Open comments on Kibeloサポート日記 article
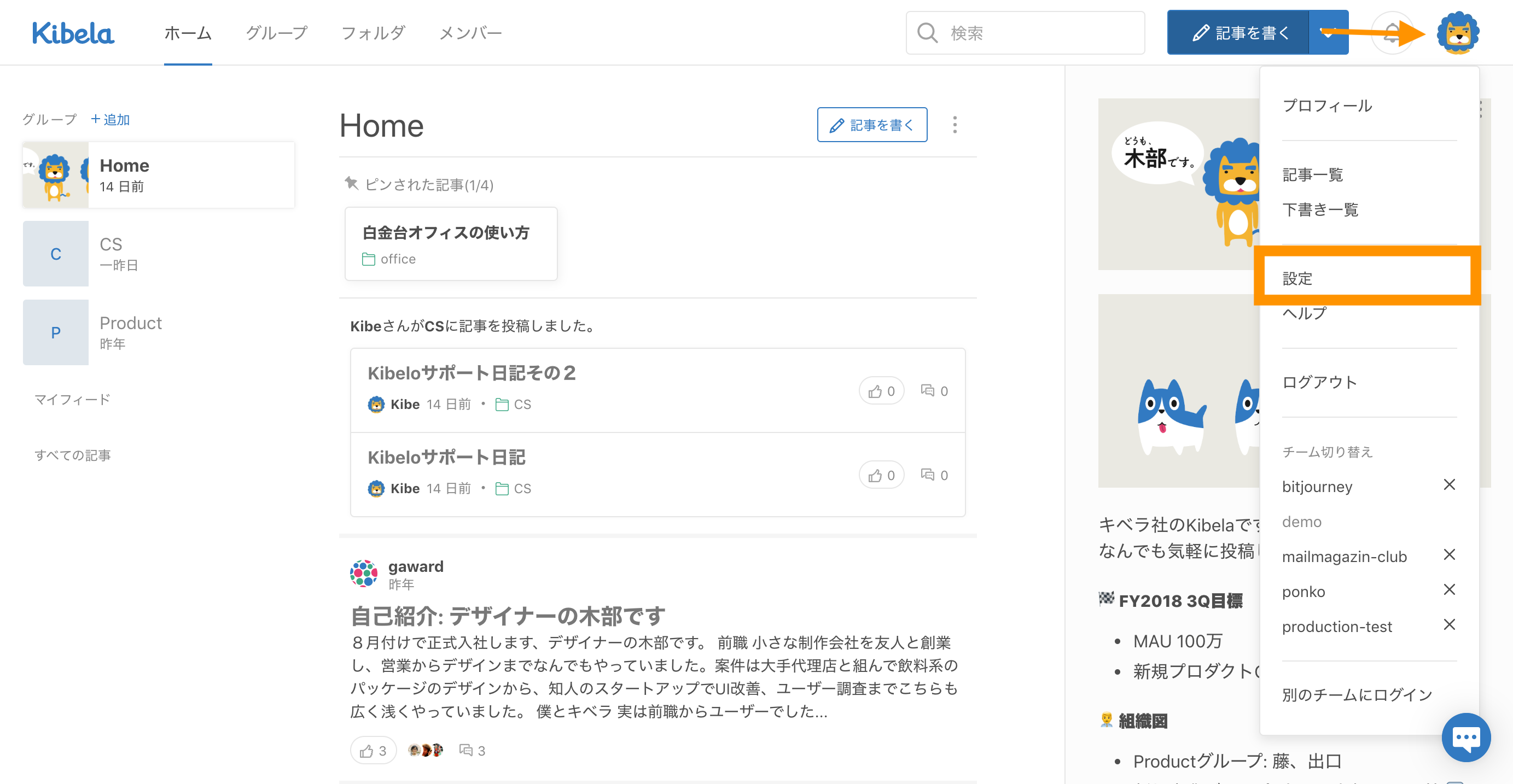 [934, 475]
